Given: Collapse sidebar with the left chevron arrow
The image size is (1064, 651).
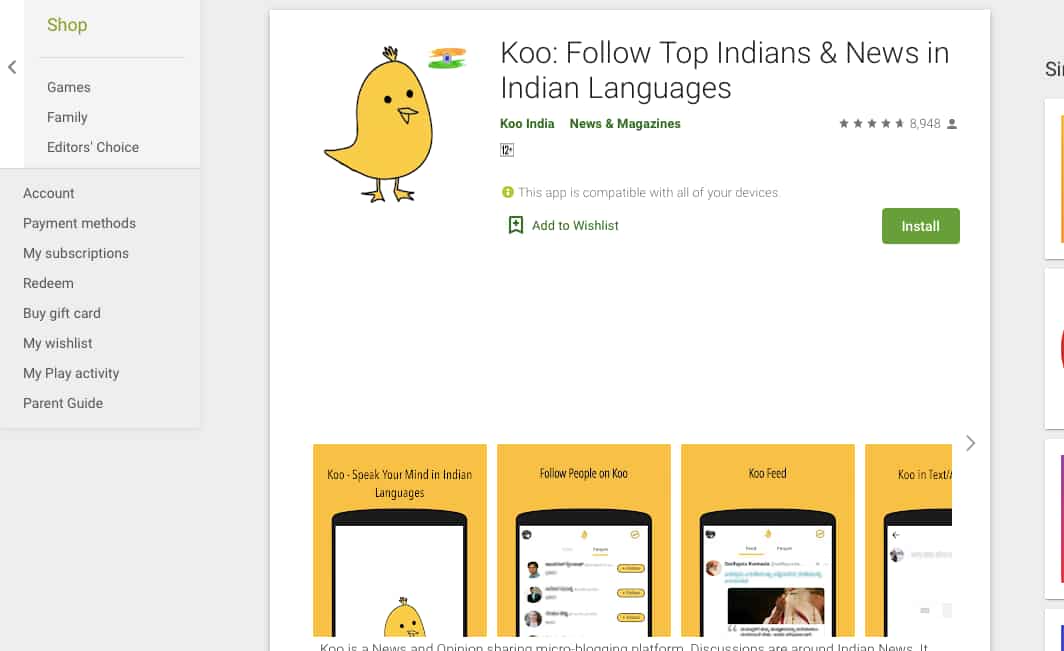Looking at the screenshot, I should [12, 67].
